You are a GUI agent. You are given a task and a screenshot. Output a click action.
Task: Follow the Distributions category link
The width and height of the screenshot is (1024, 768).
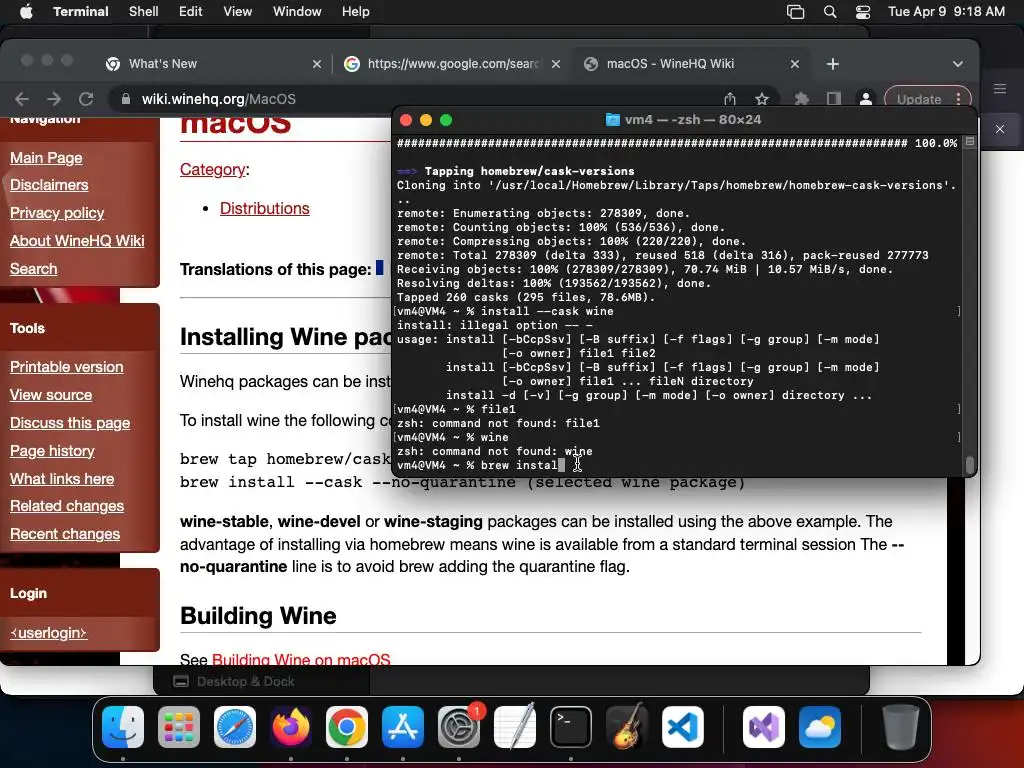(x=264, y=208)
